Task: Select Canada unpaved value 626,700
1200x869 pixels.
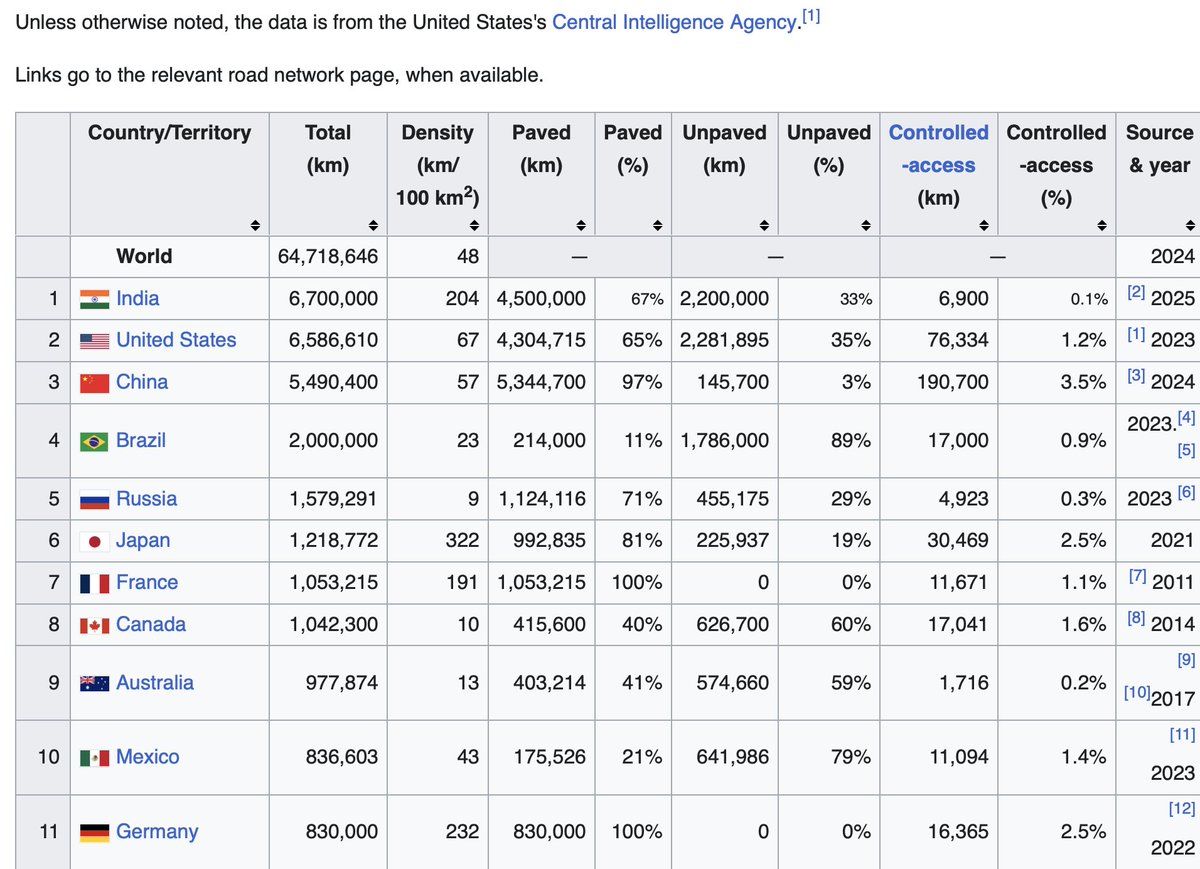Action: click(x=733, y=625)
